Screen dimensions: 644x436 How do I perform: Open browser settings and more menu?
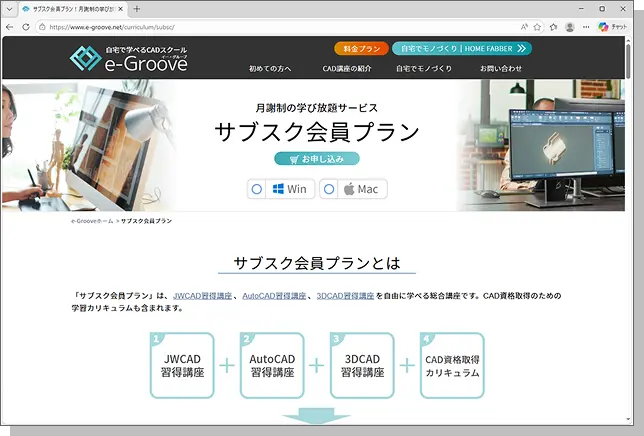click(x=586, y=27)
